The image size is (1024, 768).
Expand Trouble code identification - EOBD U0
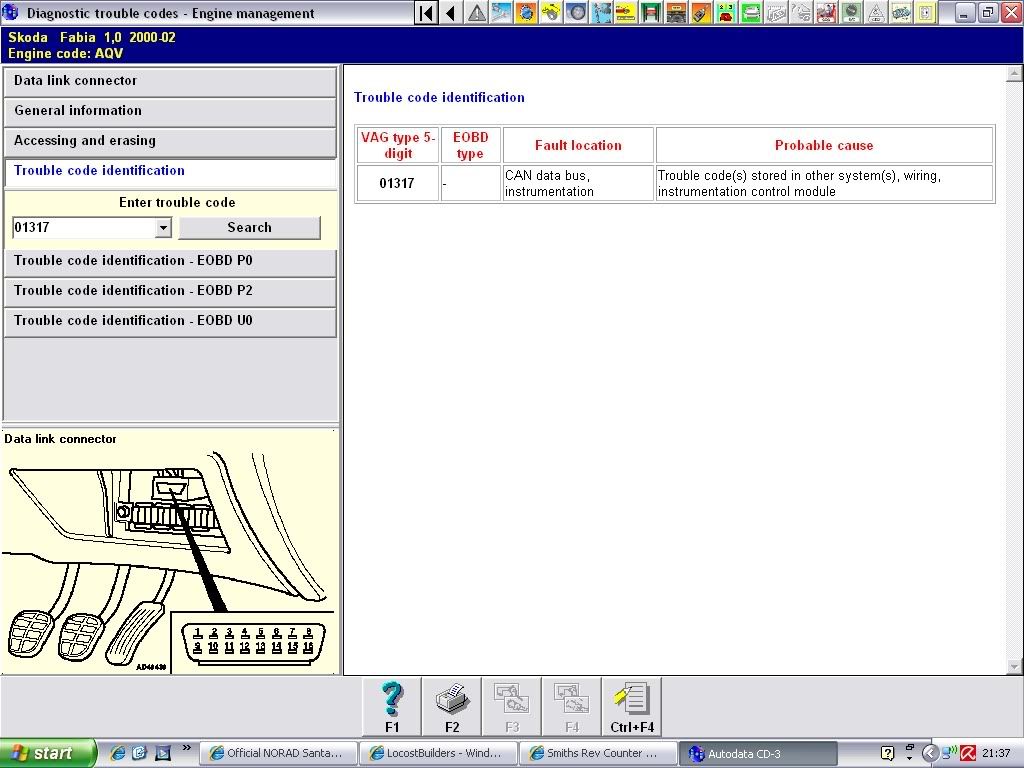pyautogui.click(x=170, y=321)
